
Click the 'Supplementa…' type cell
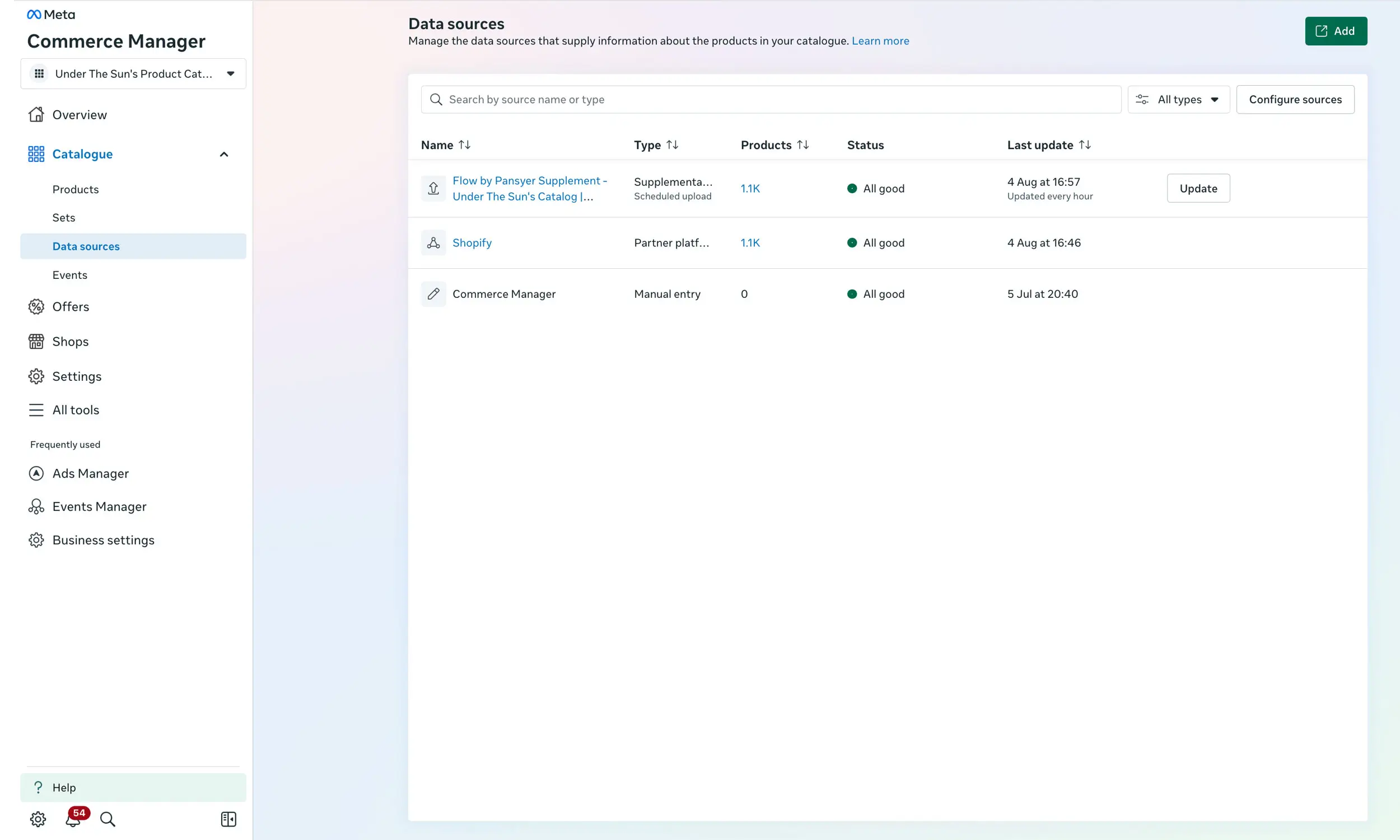674,181
